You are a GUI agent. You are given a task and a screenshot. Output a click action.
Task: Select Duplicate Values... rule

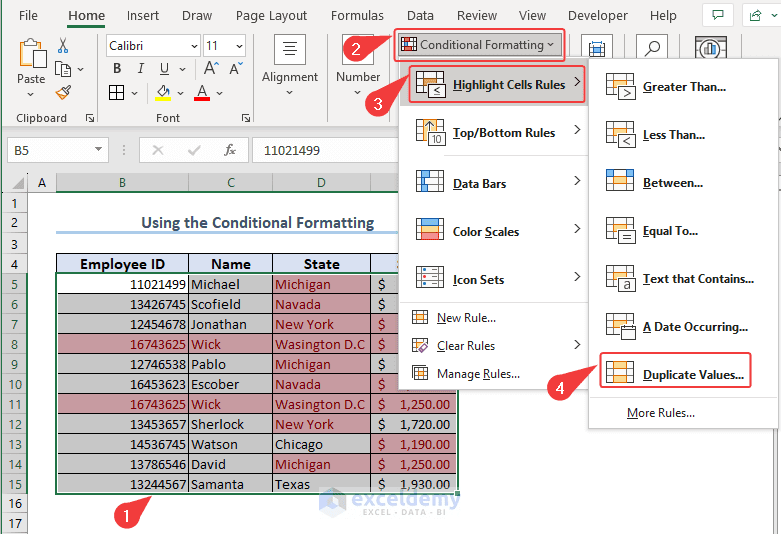click(675, 371)
